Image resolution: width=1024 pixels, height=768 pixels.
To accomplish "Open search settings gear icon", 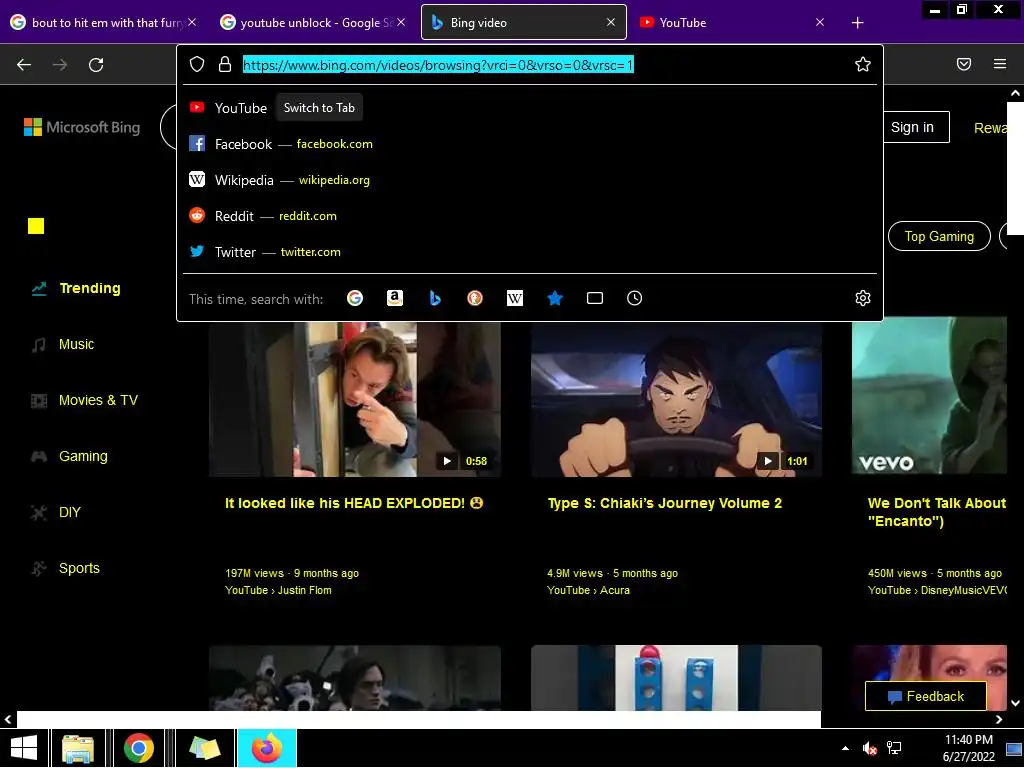I will 863,298.
